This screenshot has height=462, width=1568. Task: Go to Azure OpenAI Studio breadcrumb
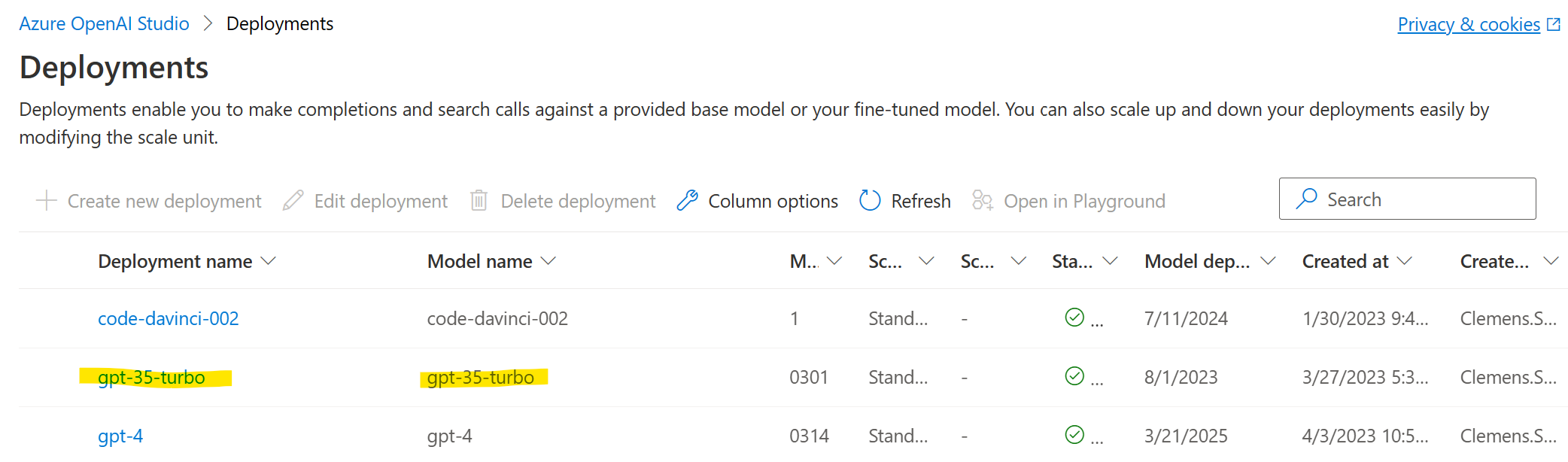pos(104,24)
